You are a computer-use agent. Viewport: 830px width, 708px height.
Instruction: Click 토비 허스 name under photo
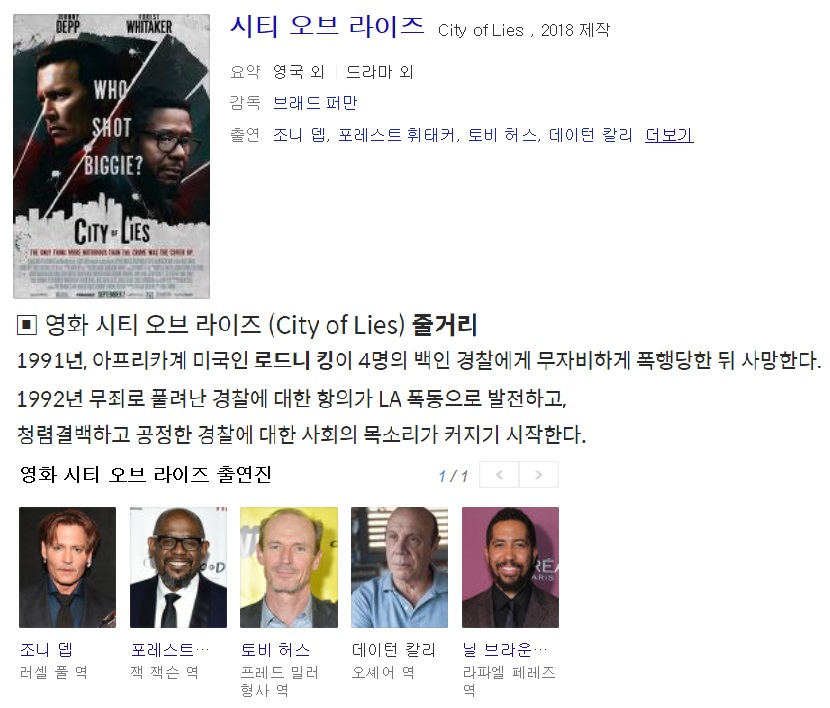point(275,649)
